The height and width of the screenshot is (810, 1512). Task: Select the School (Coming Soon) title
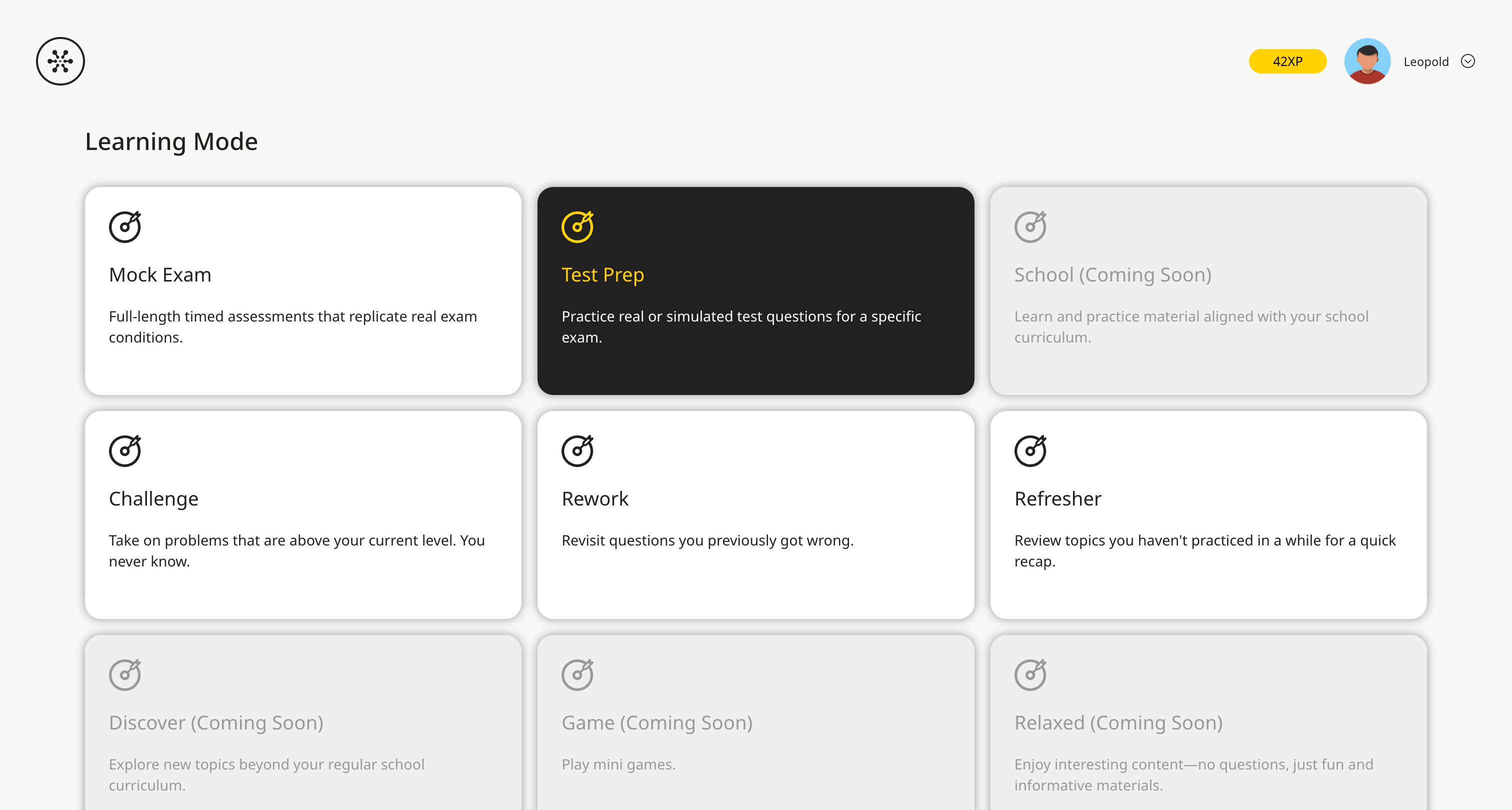point(1113,274)
